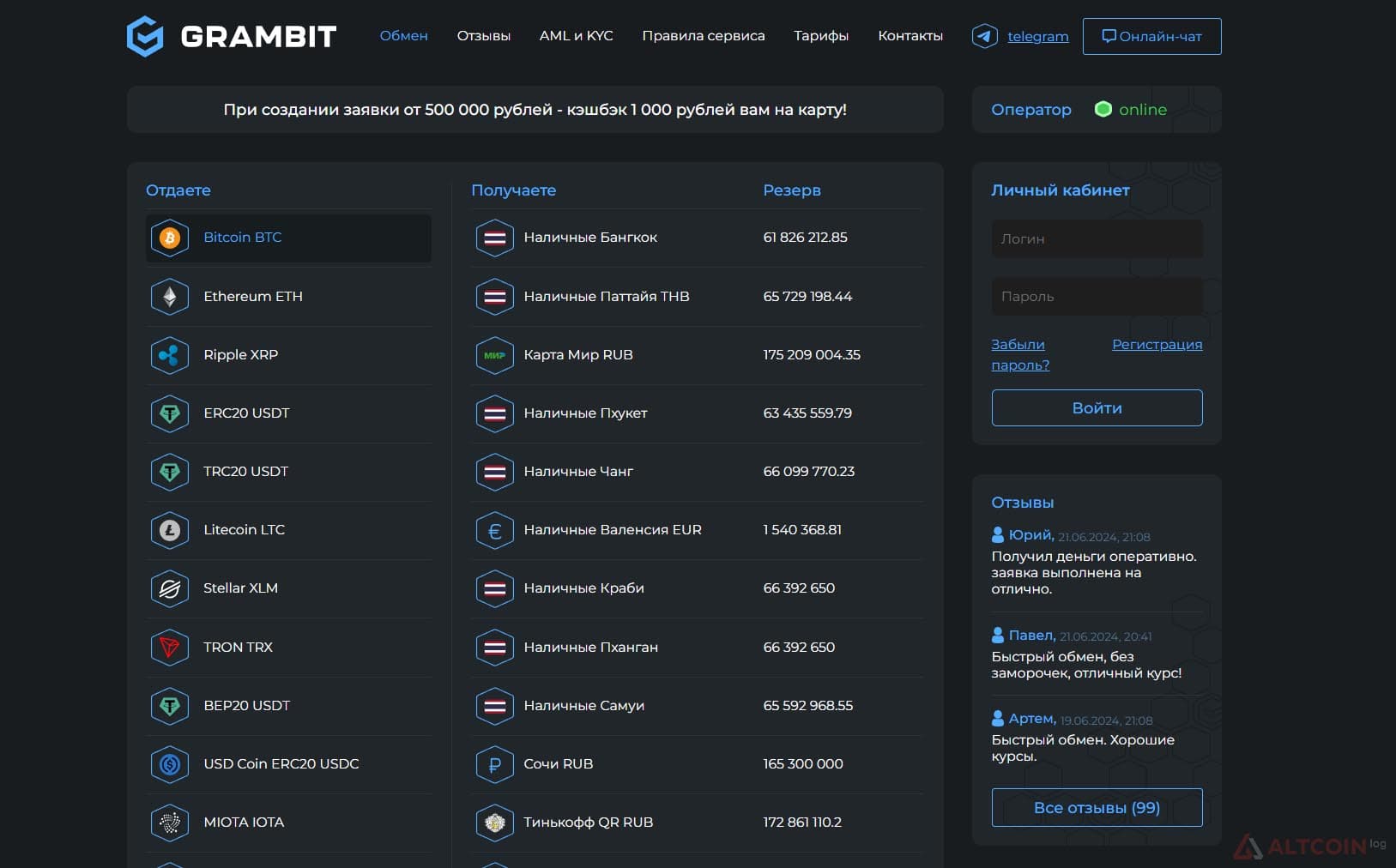Select the Bitcoin BTC coin icon

(170, 238)
